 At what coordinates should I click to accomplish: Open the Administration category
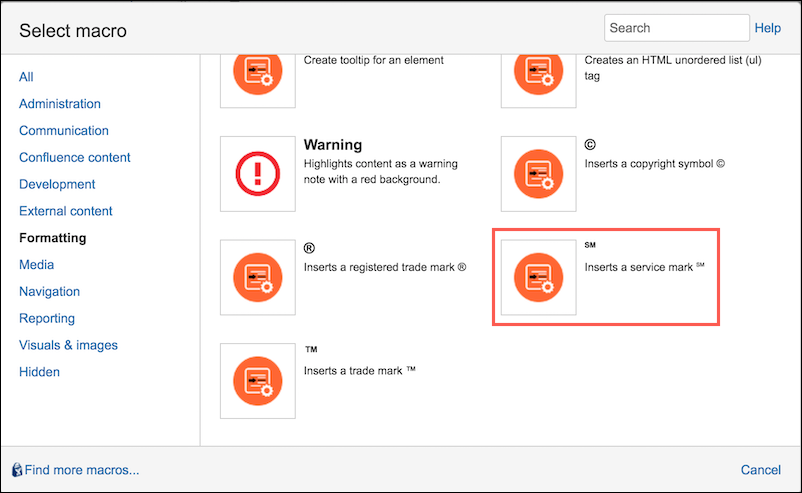coord(60,104)
